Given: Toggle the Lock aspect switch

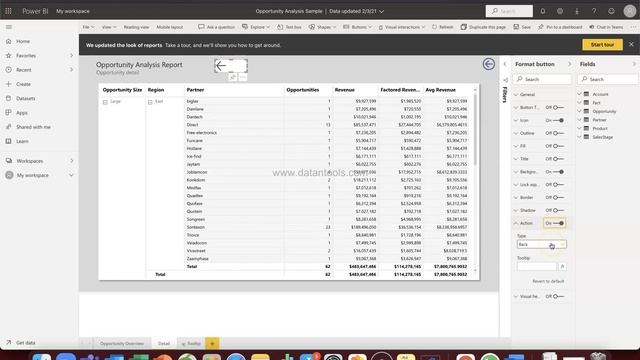Looking at the screenshot, I should click(558, 184).
